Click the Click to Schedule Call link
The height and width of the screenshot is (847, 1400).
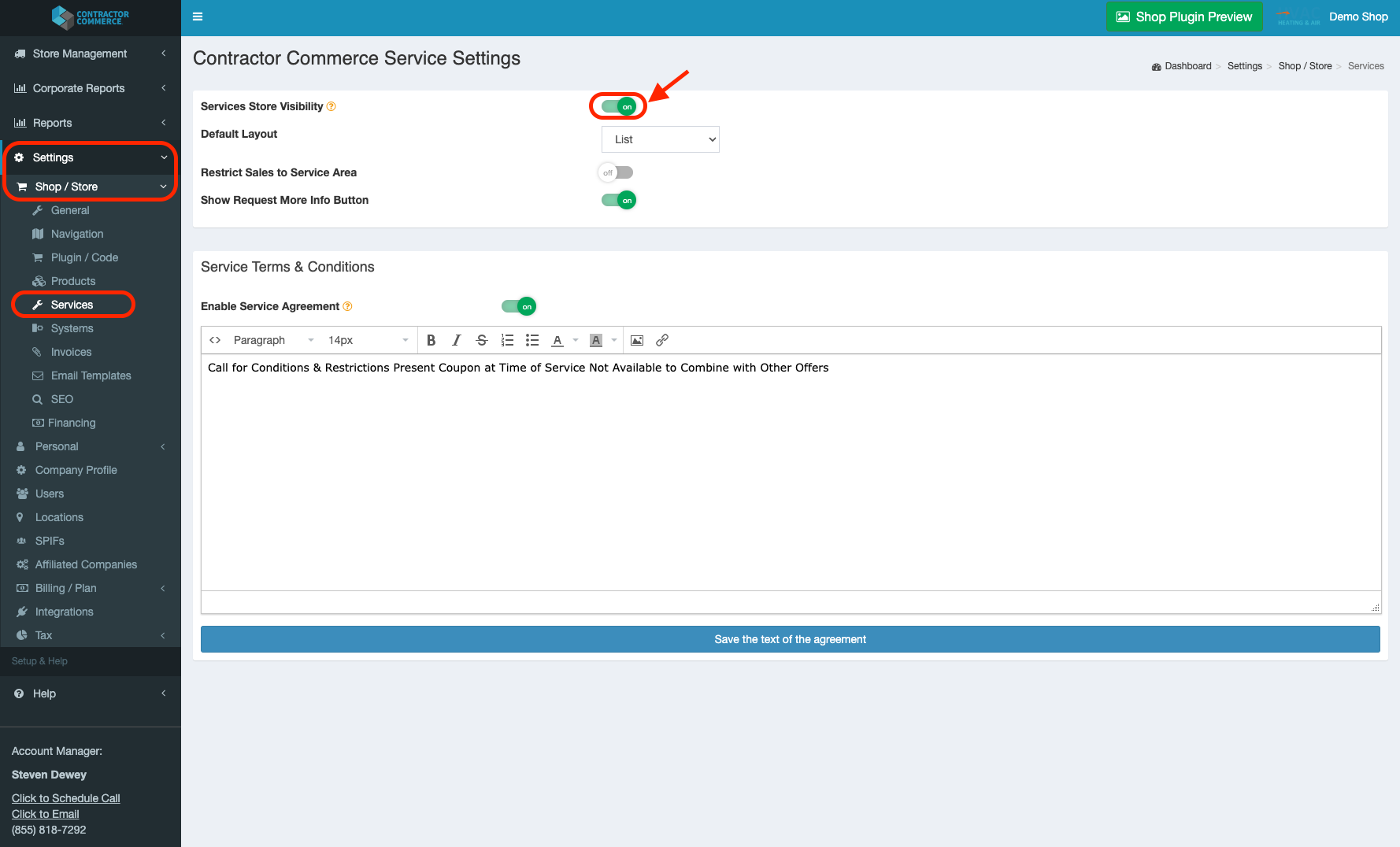[66, 798]
